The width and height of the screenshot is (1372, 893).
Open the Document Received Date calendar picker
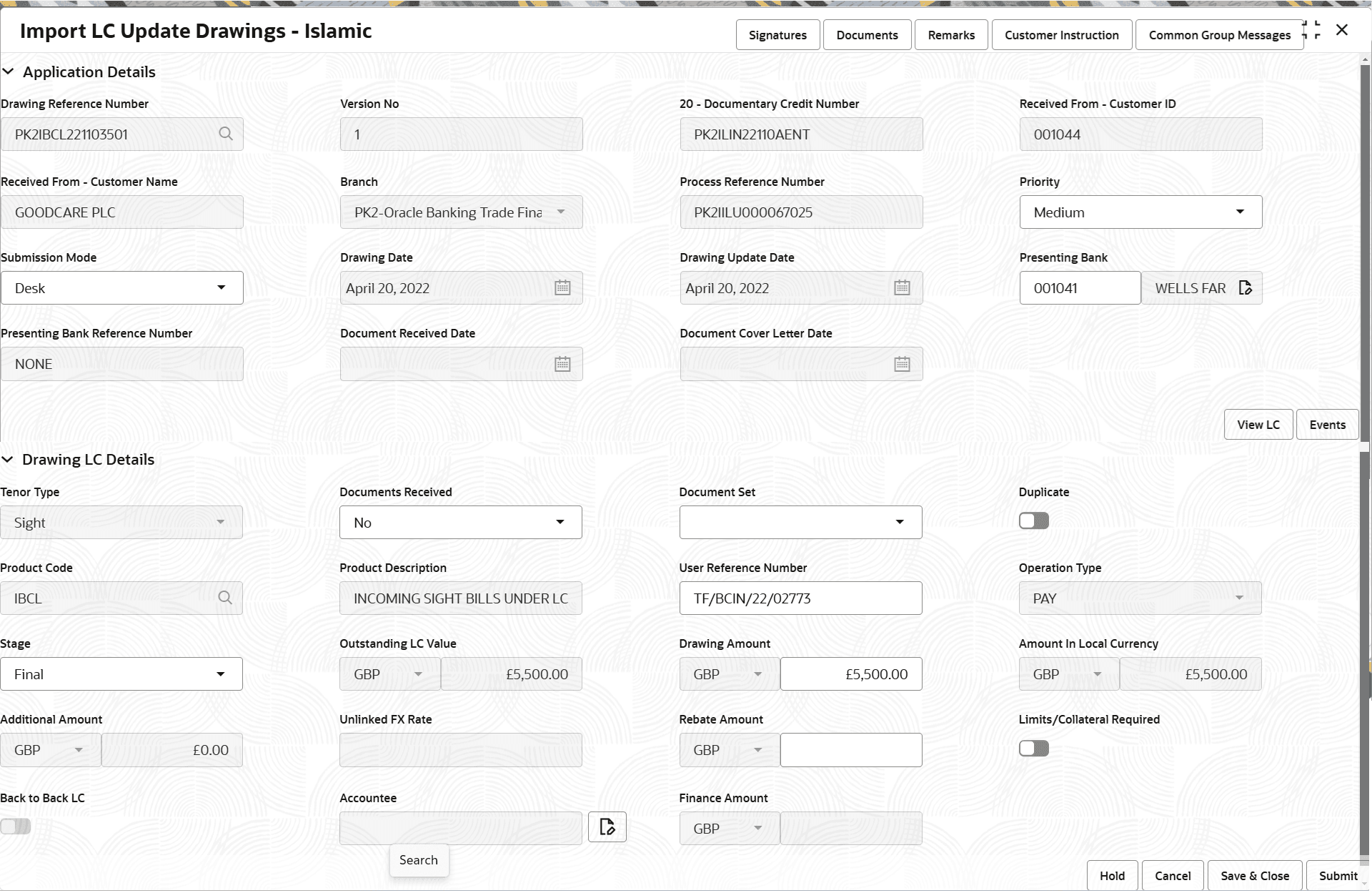[x=562, y=364]
